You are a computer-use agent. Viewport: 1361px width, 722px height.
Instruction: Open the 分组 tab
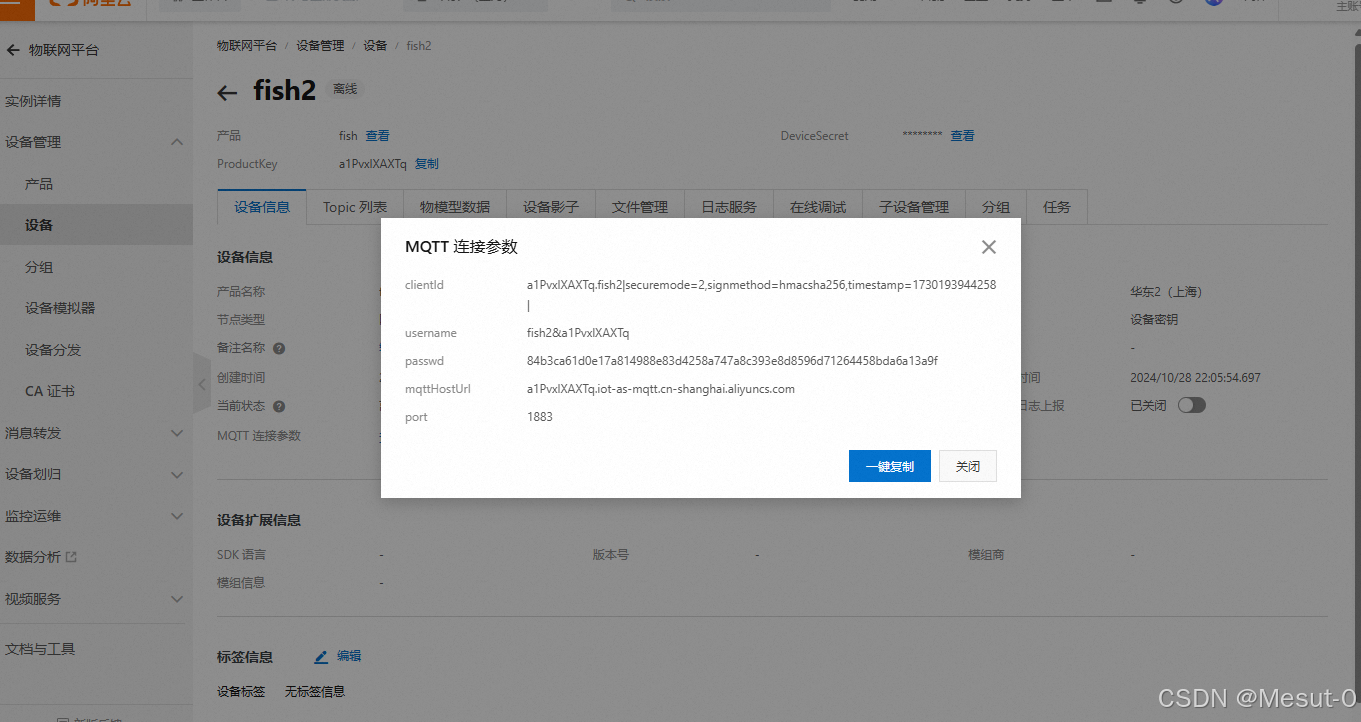[996, 207]
